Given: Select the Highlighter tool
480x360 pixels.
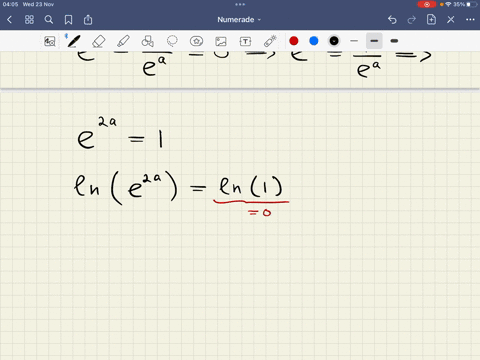Looking at the screenshot, I should 123,41.
